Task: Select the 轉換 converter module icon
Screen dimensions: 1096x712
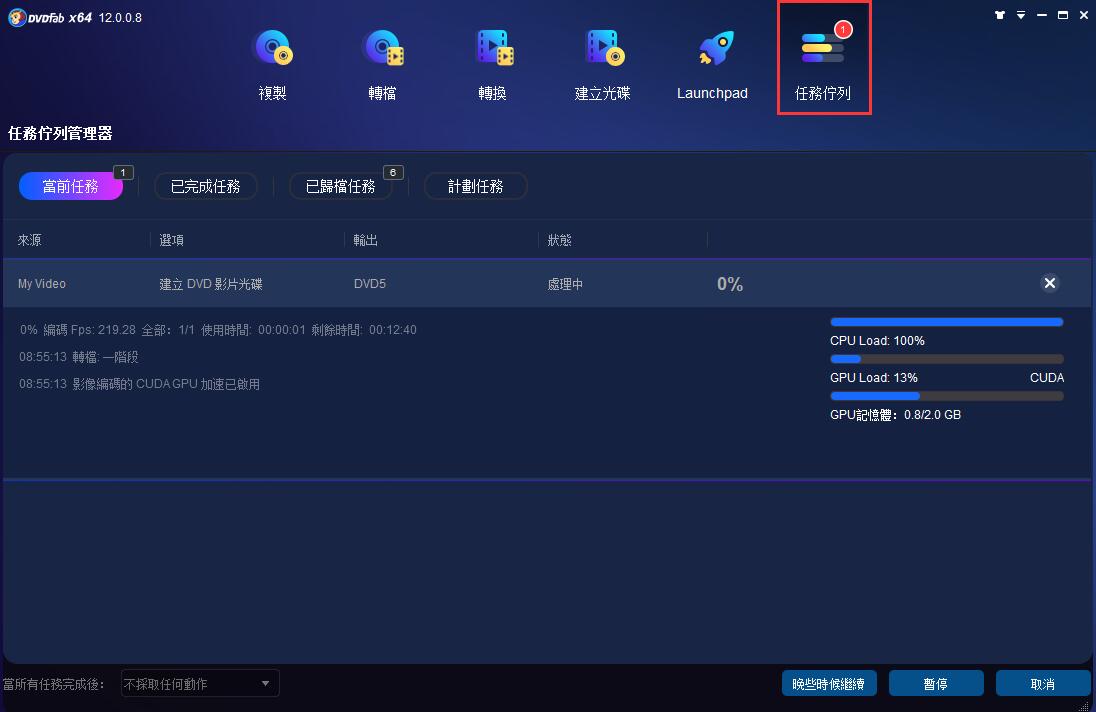Action: [493, 49]
